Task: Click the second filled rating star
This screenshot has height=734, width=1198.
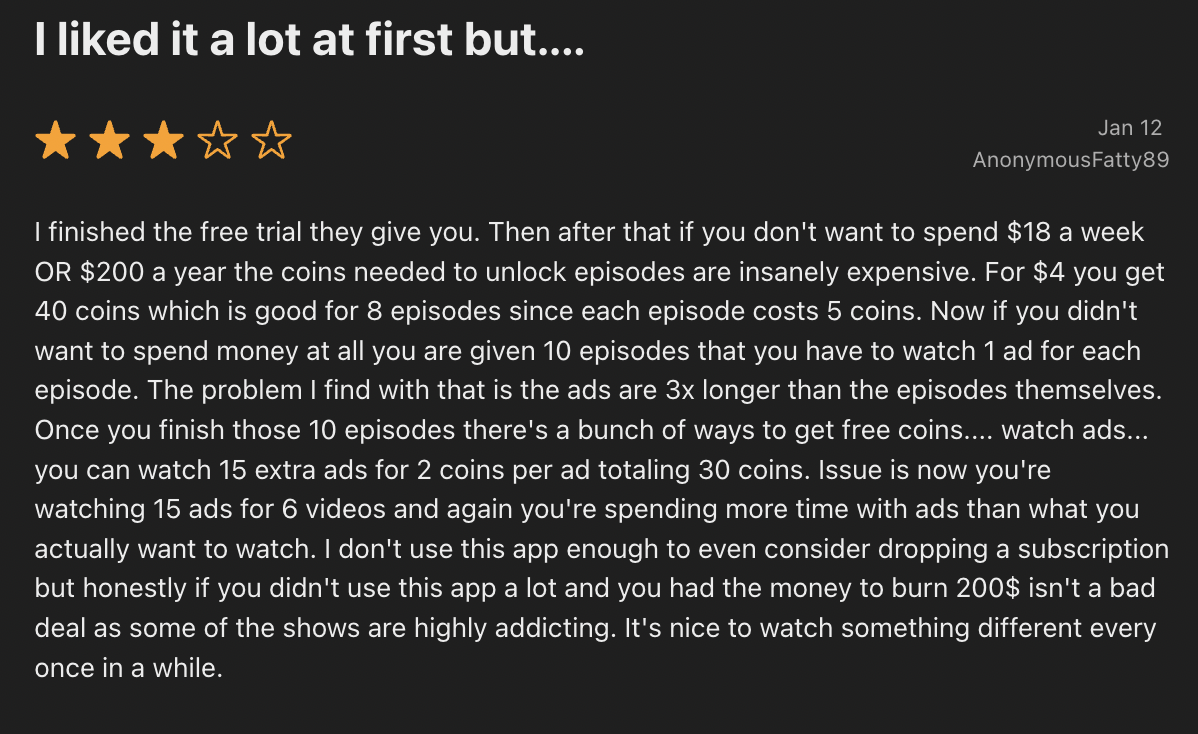Action: 109,141
